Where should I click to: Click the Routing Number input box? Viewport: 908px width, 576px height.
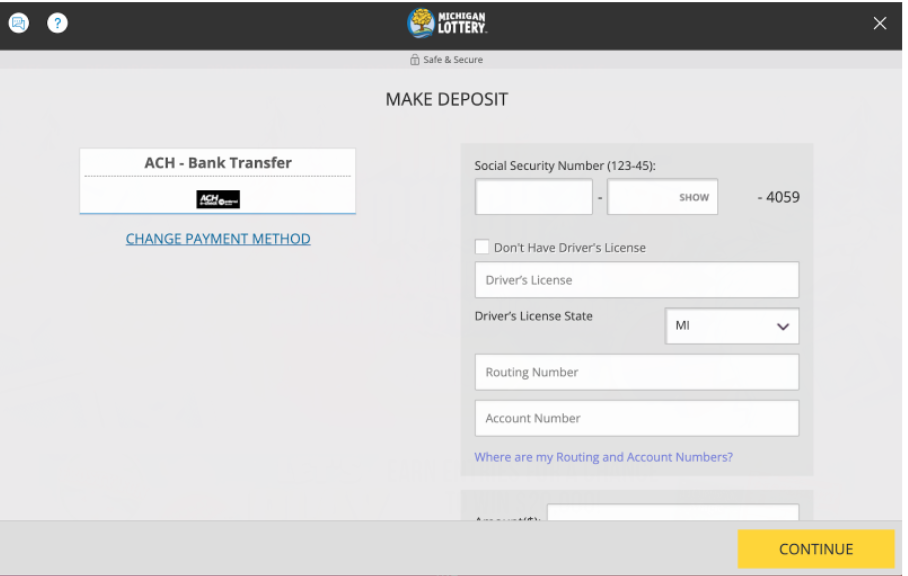[636, 371]
